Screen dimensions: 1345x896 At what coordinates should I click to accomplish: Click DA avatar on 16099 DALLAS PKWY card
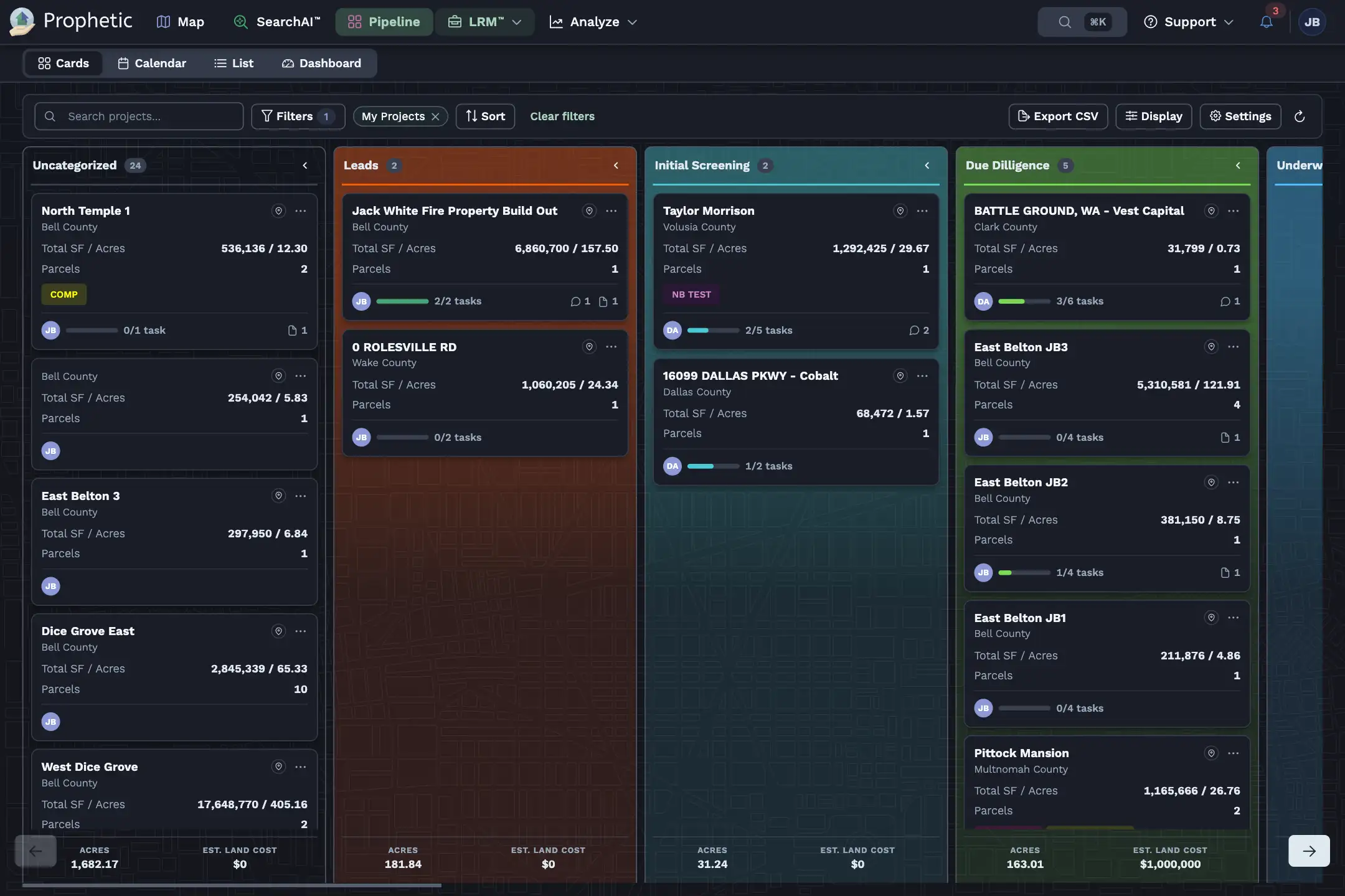672,466
